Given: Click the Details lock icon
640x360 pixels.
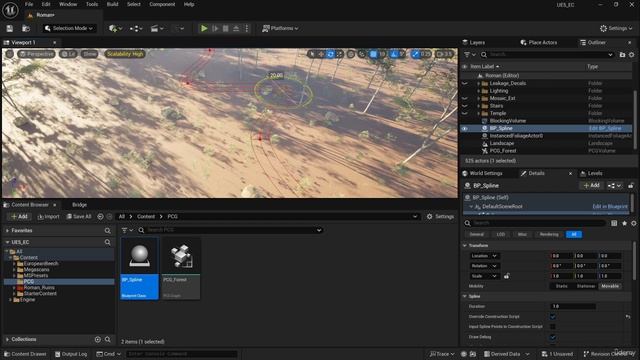Looking at the screenshot, I should click(631, 185).
